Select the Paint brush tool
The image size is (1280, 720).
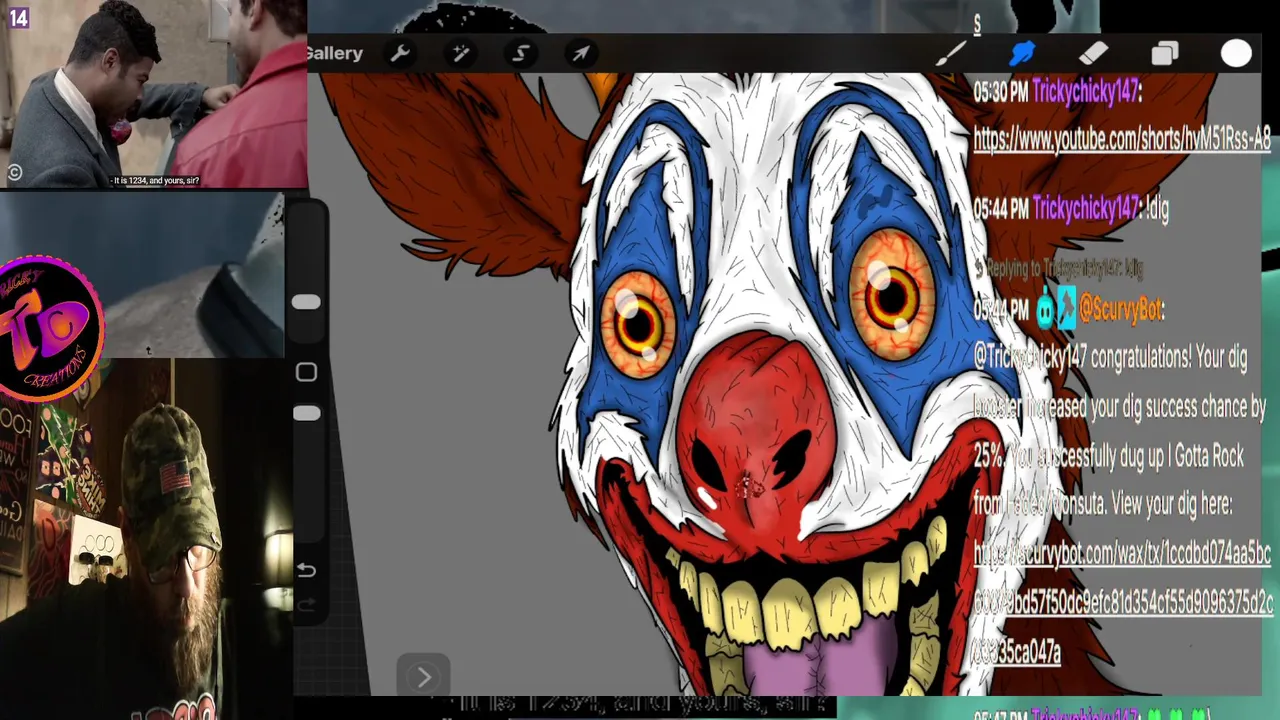click(x=950, y=53)
